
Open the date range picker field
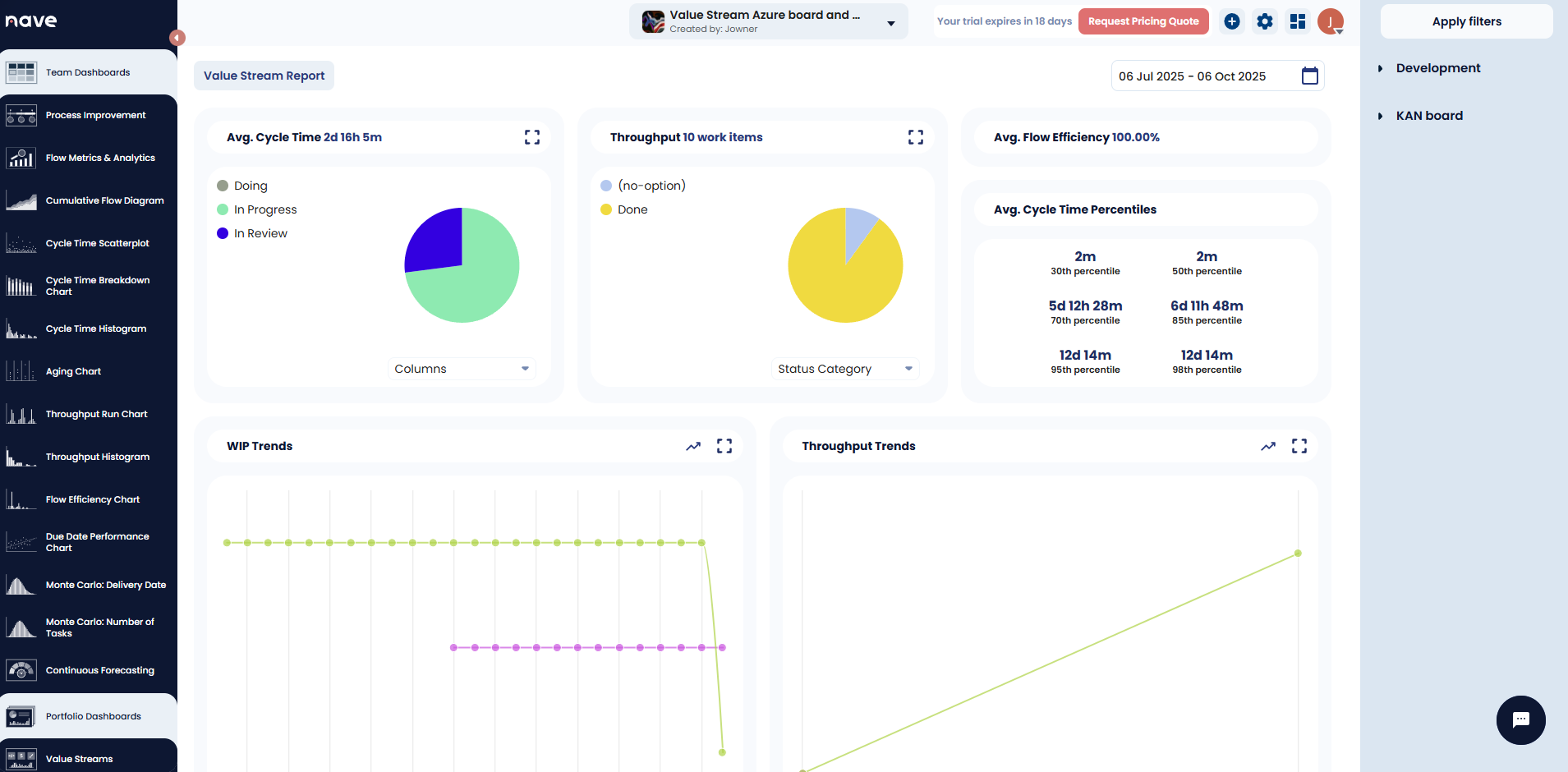[x=1216, y=76]
